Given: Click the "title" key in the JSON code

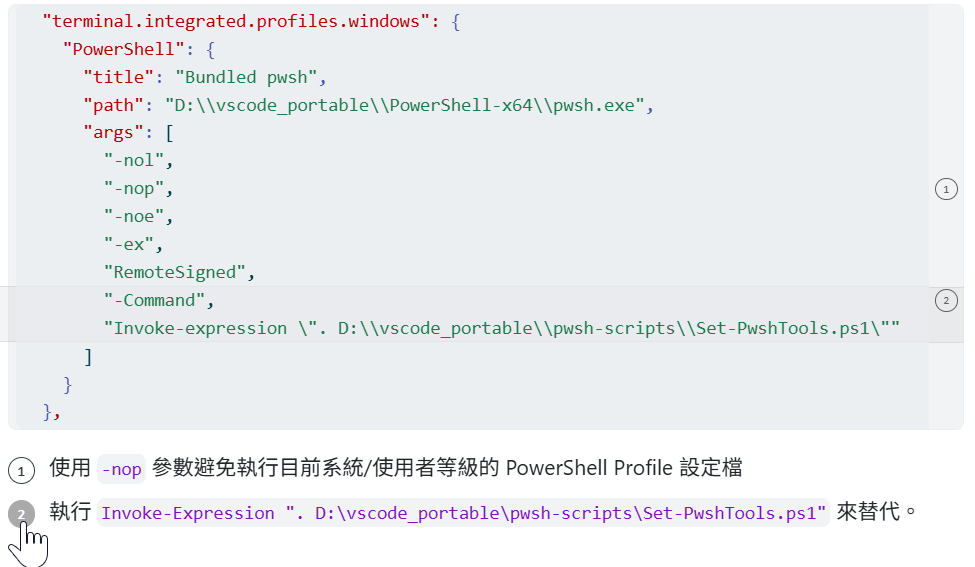Looking at the screenshot, I should (118, 76).
